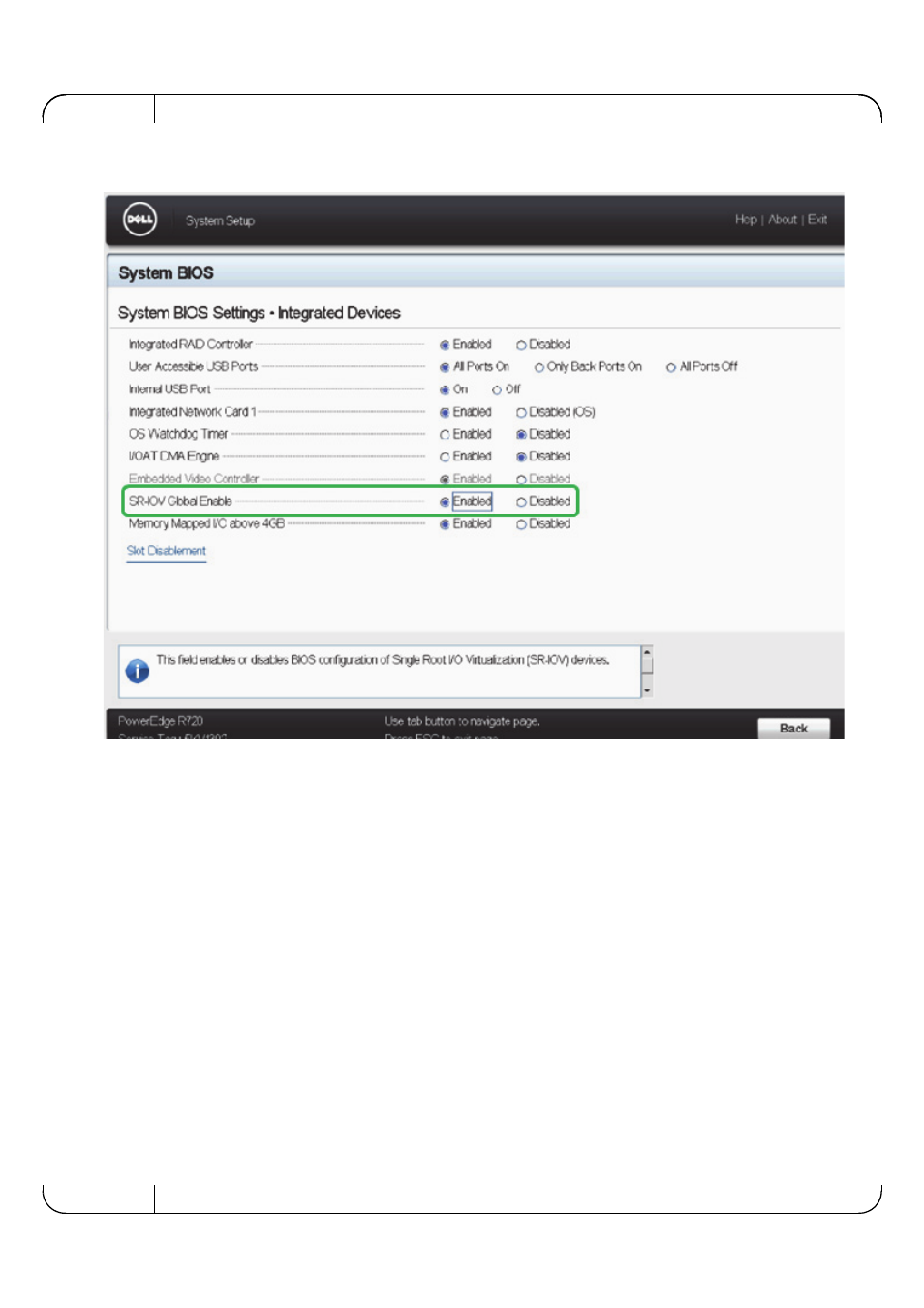Click the System Setup title text
Screen dimensions: 924x1308
(220, 221)
